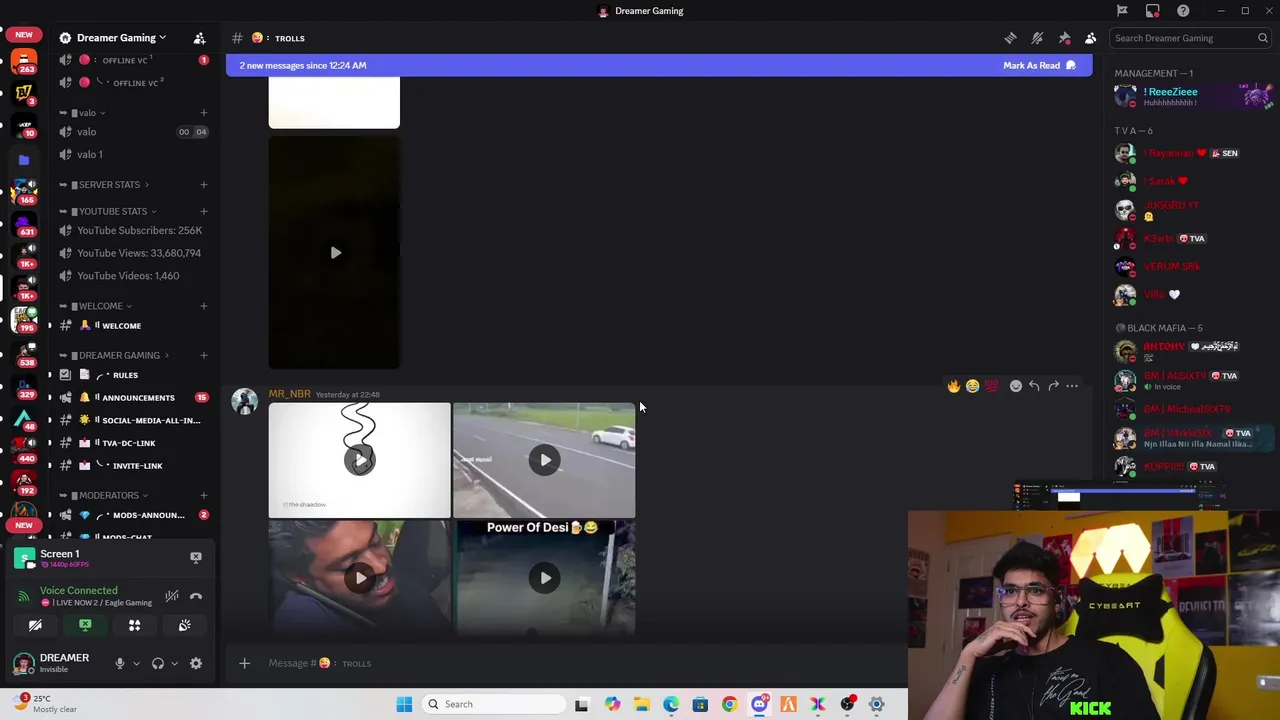Add channel to SERVER STATS category
The image size is (1280, 720).
[x=204, y=185]
